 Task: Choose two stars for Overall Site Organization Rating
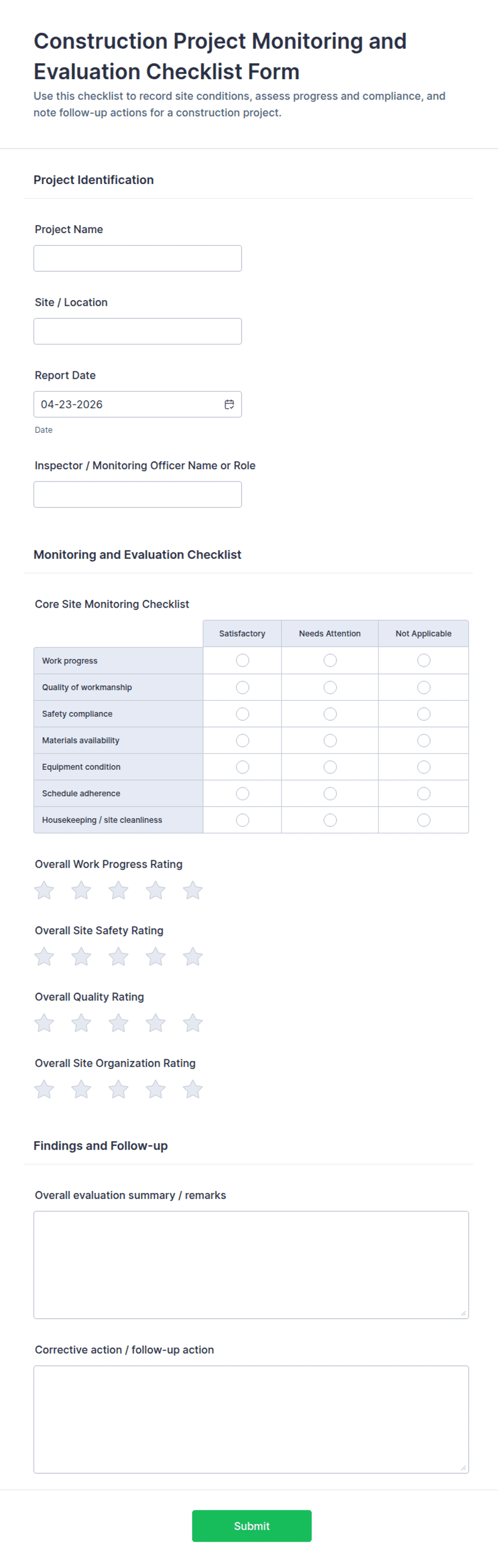pos(81,1089)
